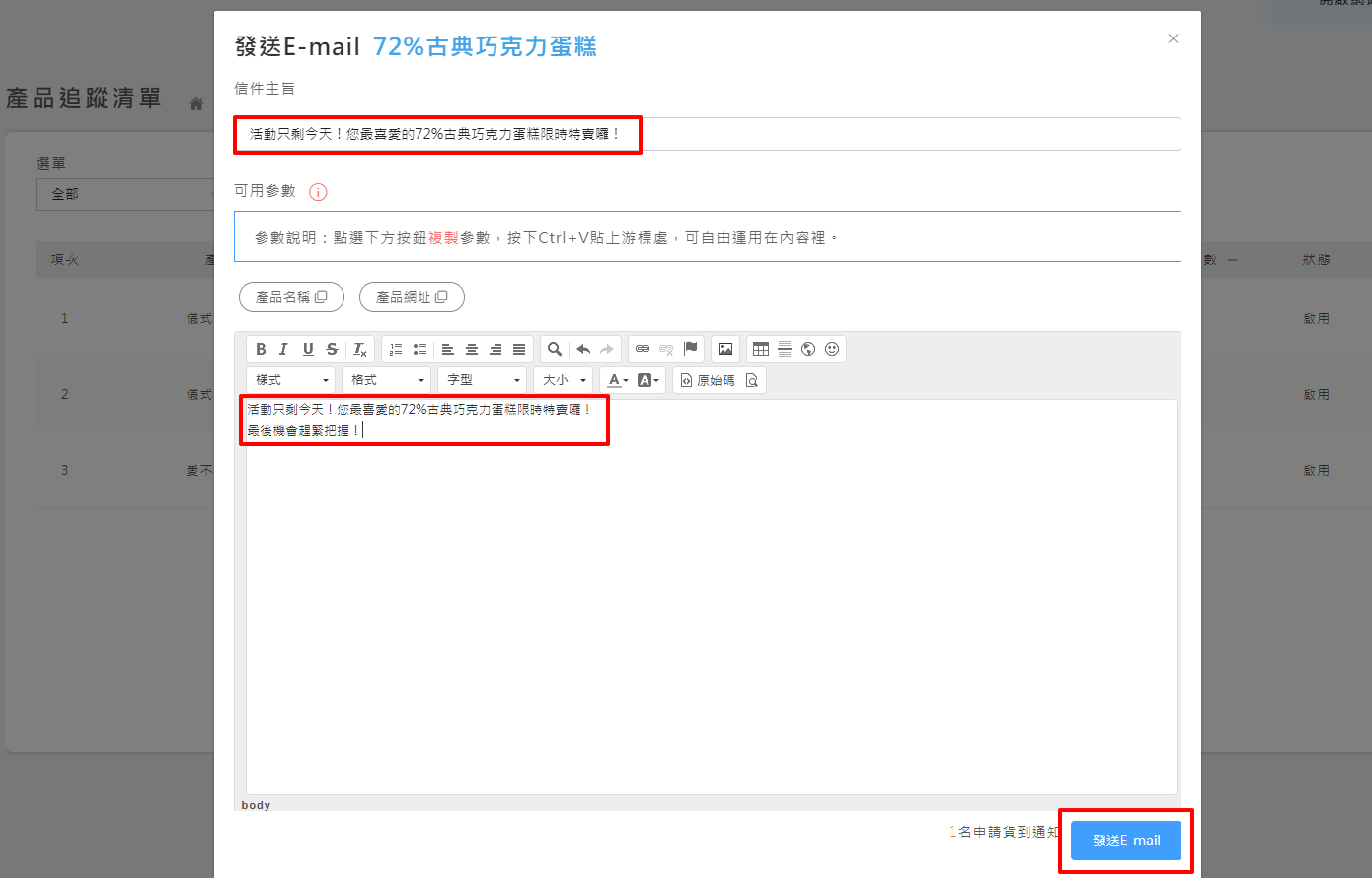Click the 信件主旨 subject field
The height and width of the screenshot is (878, 1372).
coord(888,134)
